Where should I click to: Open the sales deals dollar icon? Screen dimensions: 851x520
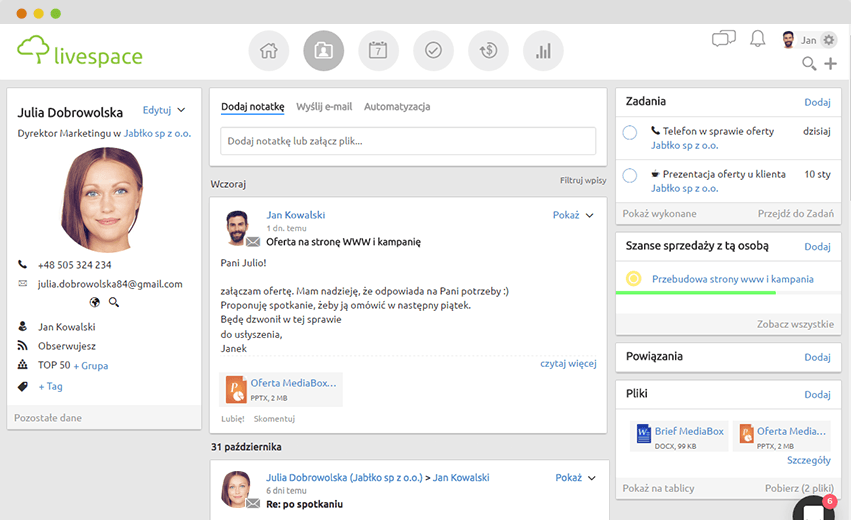click(x=488, y=51)
